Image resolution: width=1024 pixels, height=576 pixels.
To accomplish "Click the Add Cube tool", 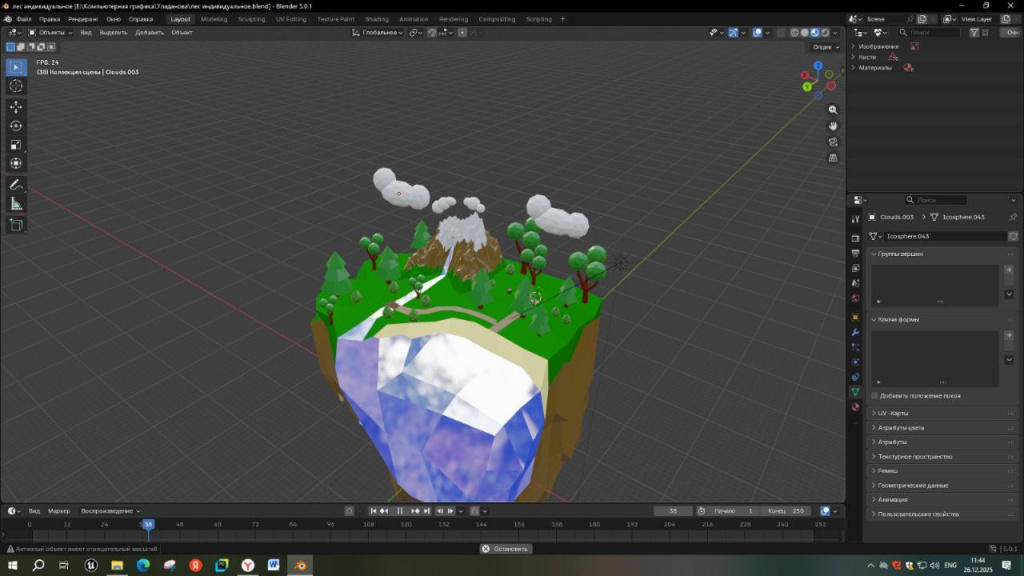I will click(16, 225).
